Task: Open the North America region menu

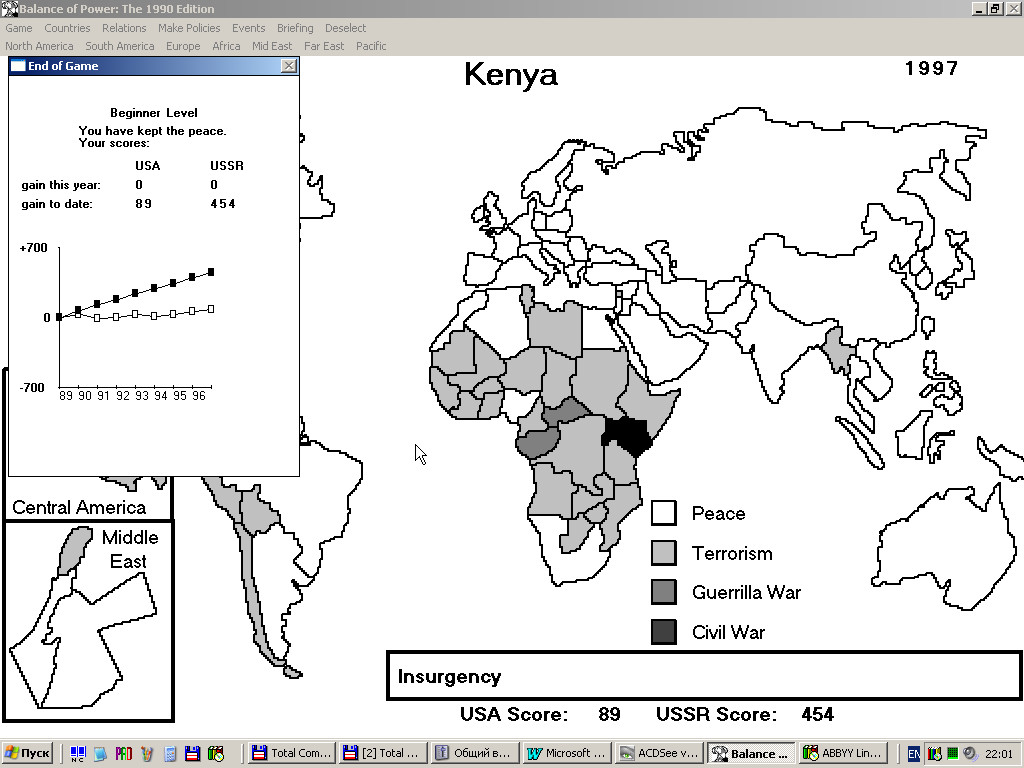Action: pyautogui.click(x=39, y=46)
